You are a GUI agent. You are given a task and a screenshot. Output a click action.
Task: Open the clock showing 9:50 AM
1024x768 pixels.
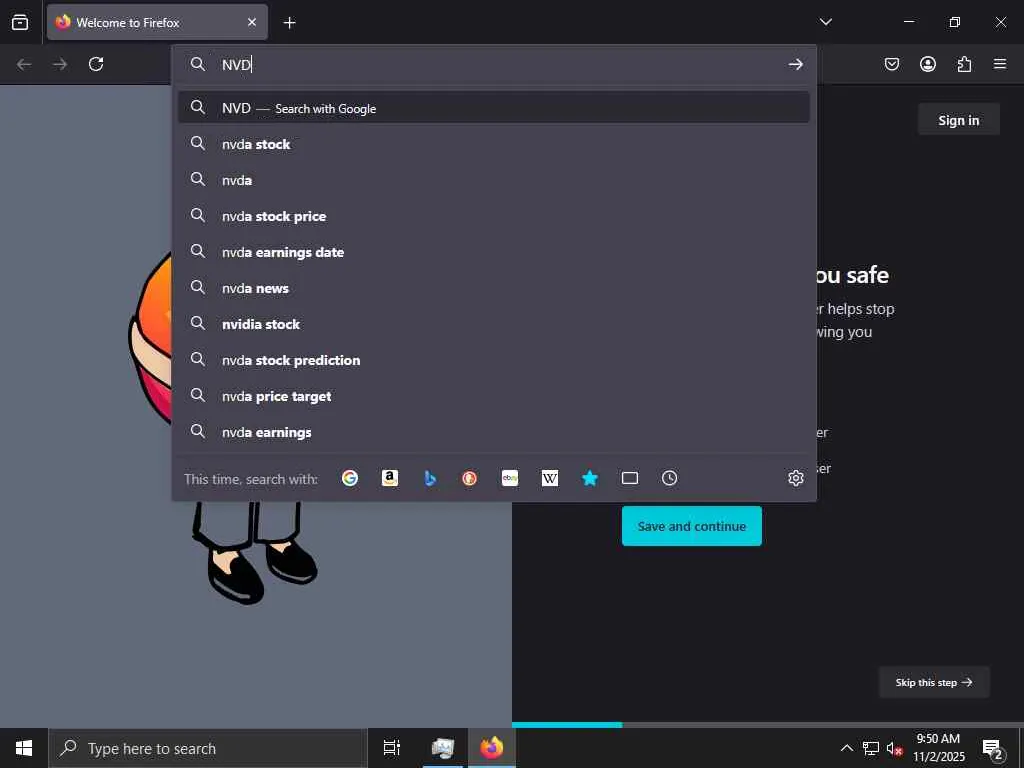(x=938, y=748)
